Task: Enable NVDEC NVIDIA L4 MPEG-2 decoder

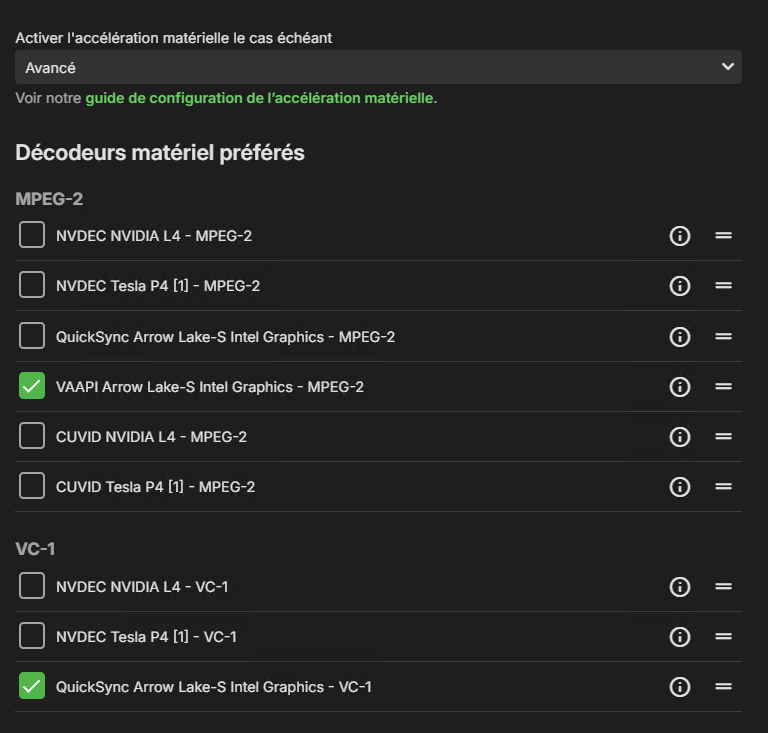Action: pos(32,236)
